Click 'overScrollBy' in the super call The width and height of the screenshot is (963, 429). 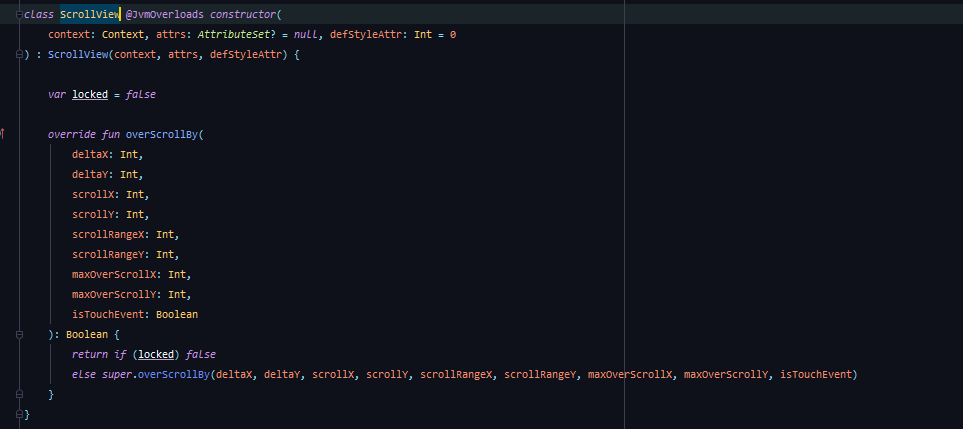click(x=174, y=374)
